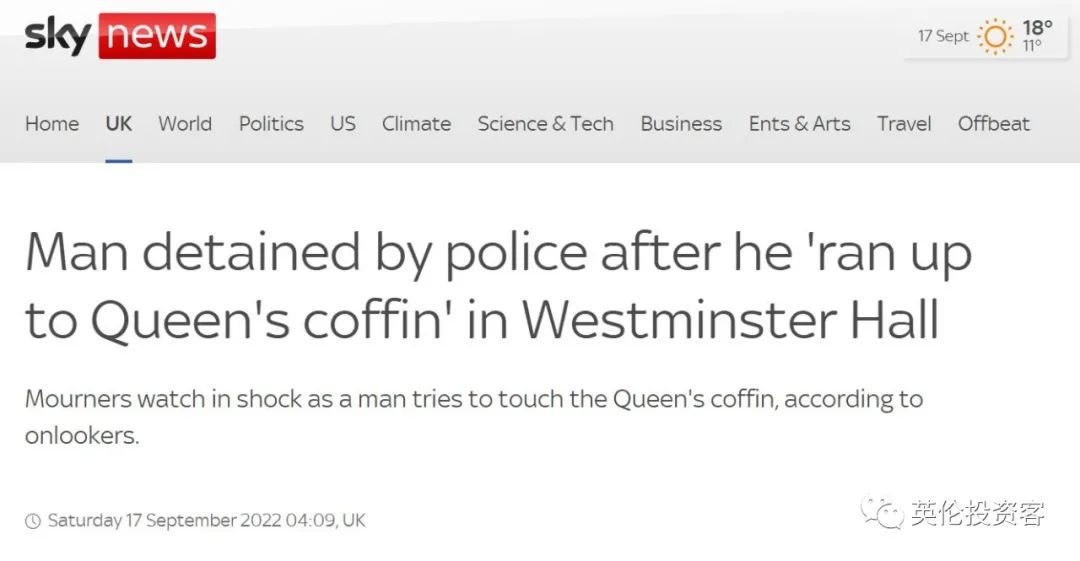Click the article headline about Queen's coffin
The image size is (1080, 561).
pyautogui.click(x=498, y=285)
